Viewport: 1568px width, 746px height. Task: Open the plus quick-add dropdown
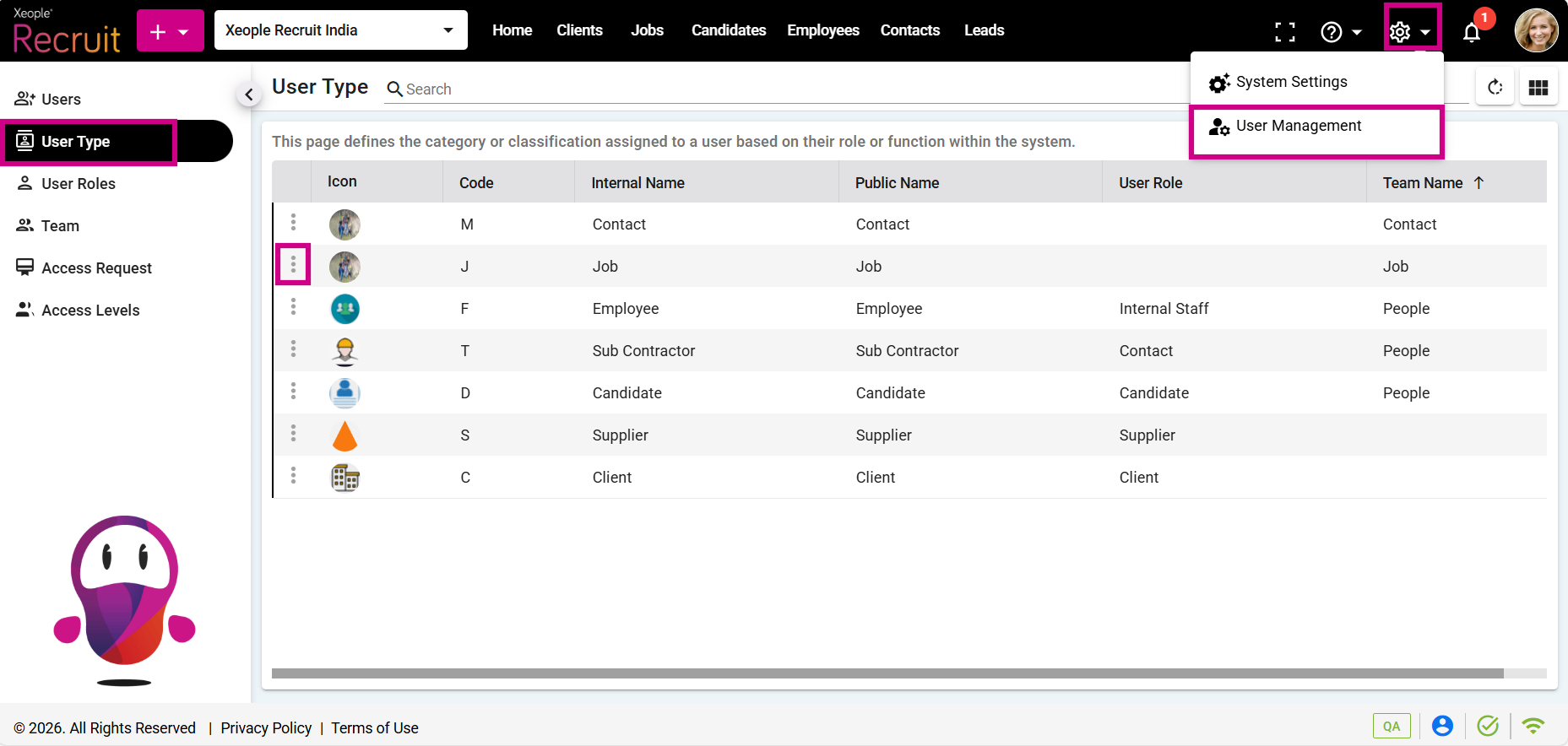point(170,31)
